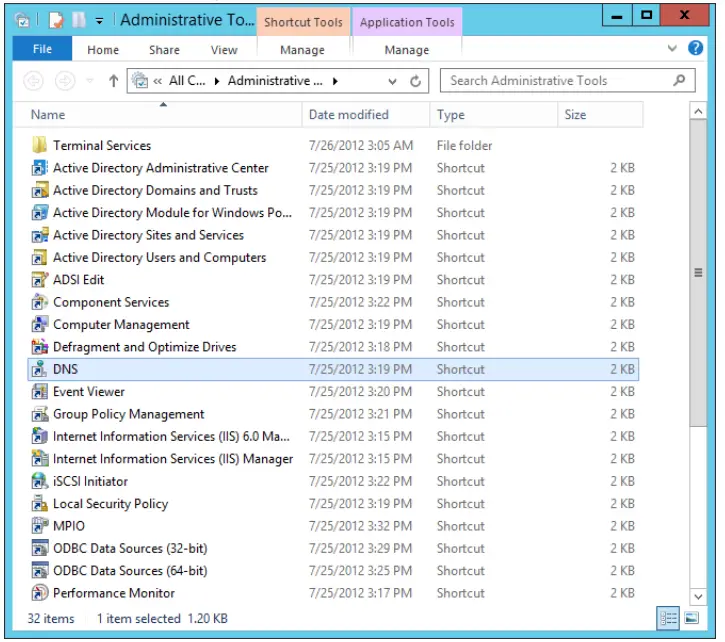
Task: Open the Home ribbon tab
Action: 103,49
